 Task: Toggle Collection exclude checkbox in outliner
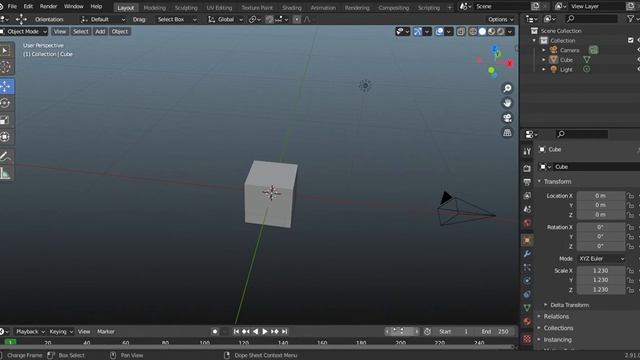(x=631, y=40)
